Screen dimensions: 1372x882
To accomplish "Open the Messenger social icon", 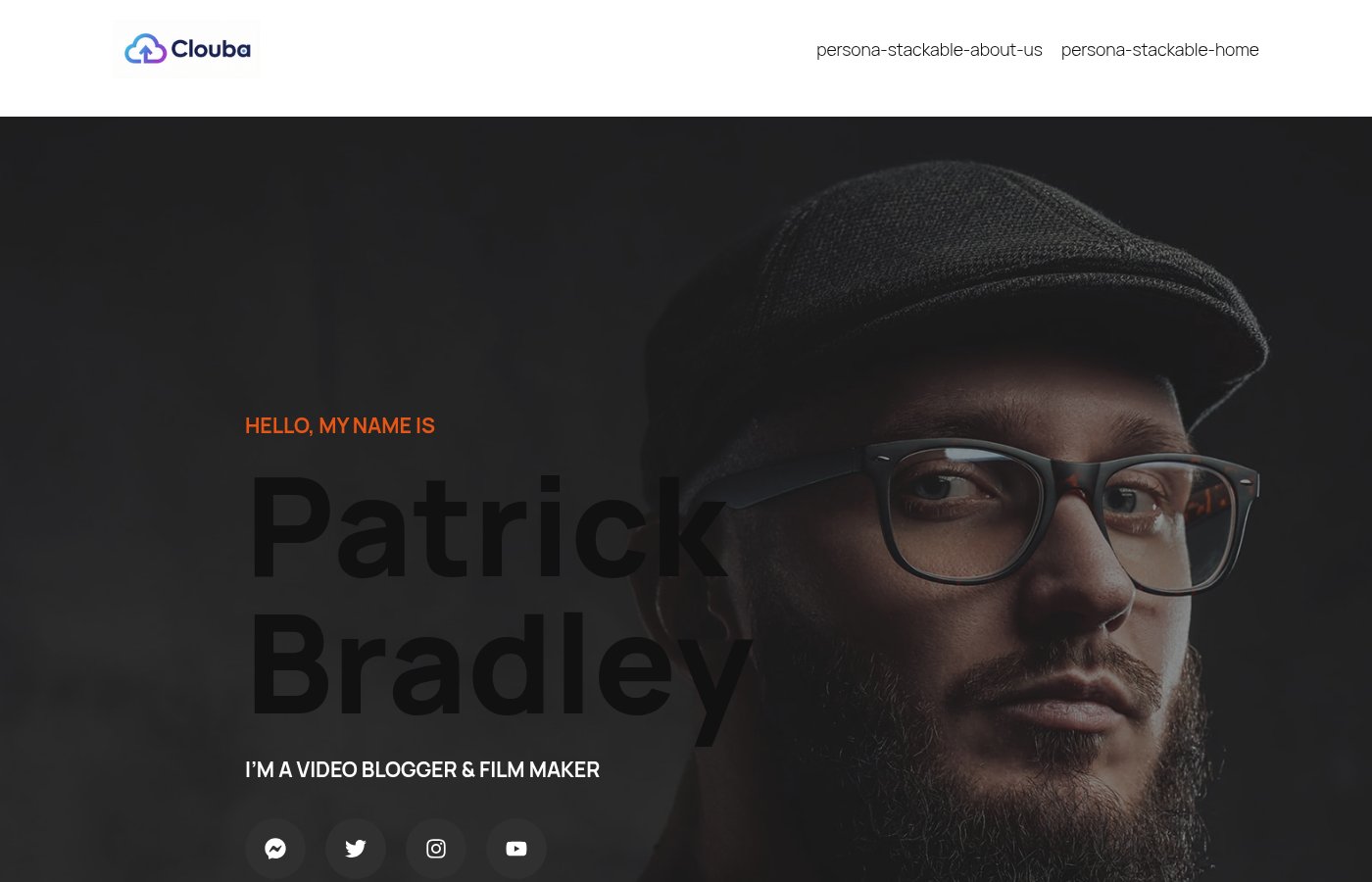I will point(275,849).
